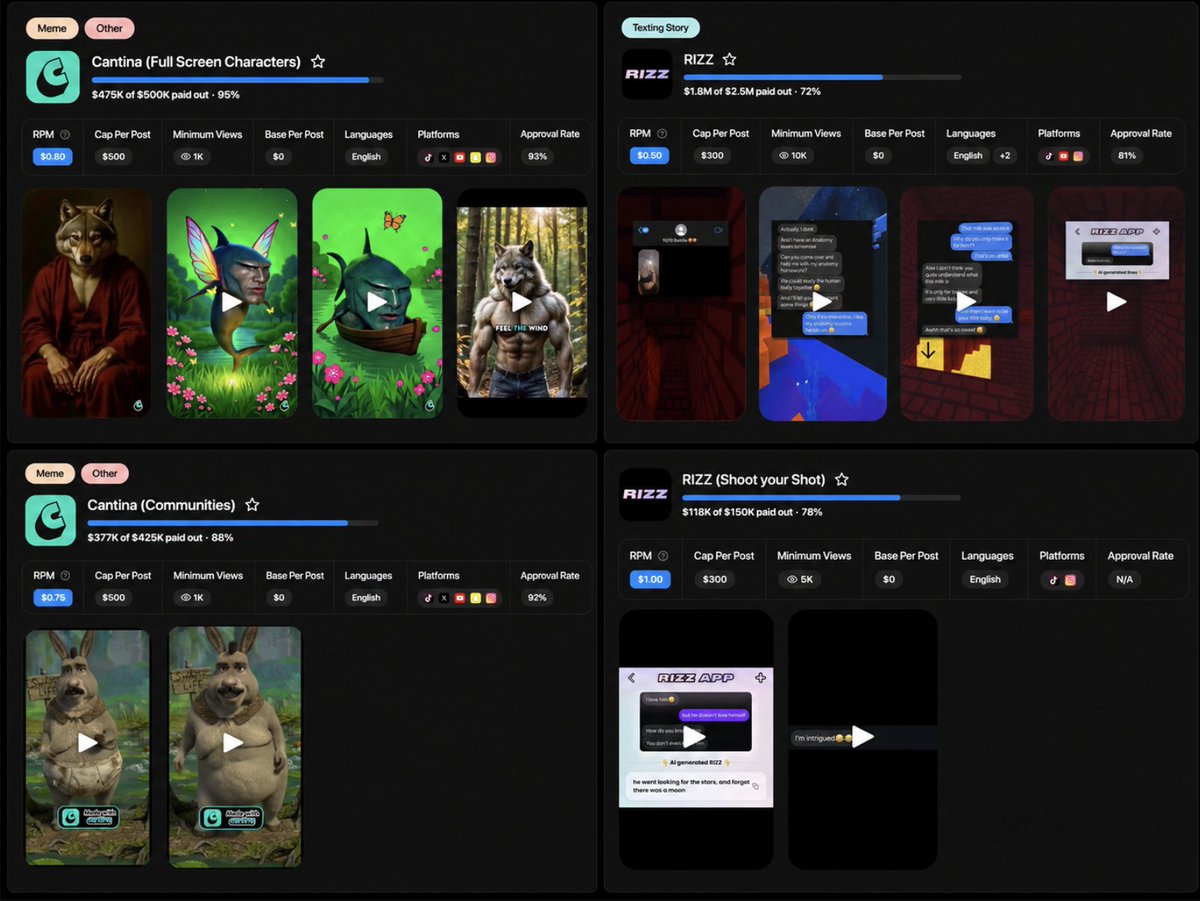This screenshot has width=1200, height=901.
Task: Favorite Cantina (Full Screen Characters) with the star
Action: [318, 62]
